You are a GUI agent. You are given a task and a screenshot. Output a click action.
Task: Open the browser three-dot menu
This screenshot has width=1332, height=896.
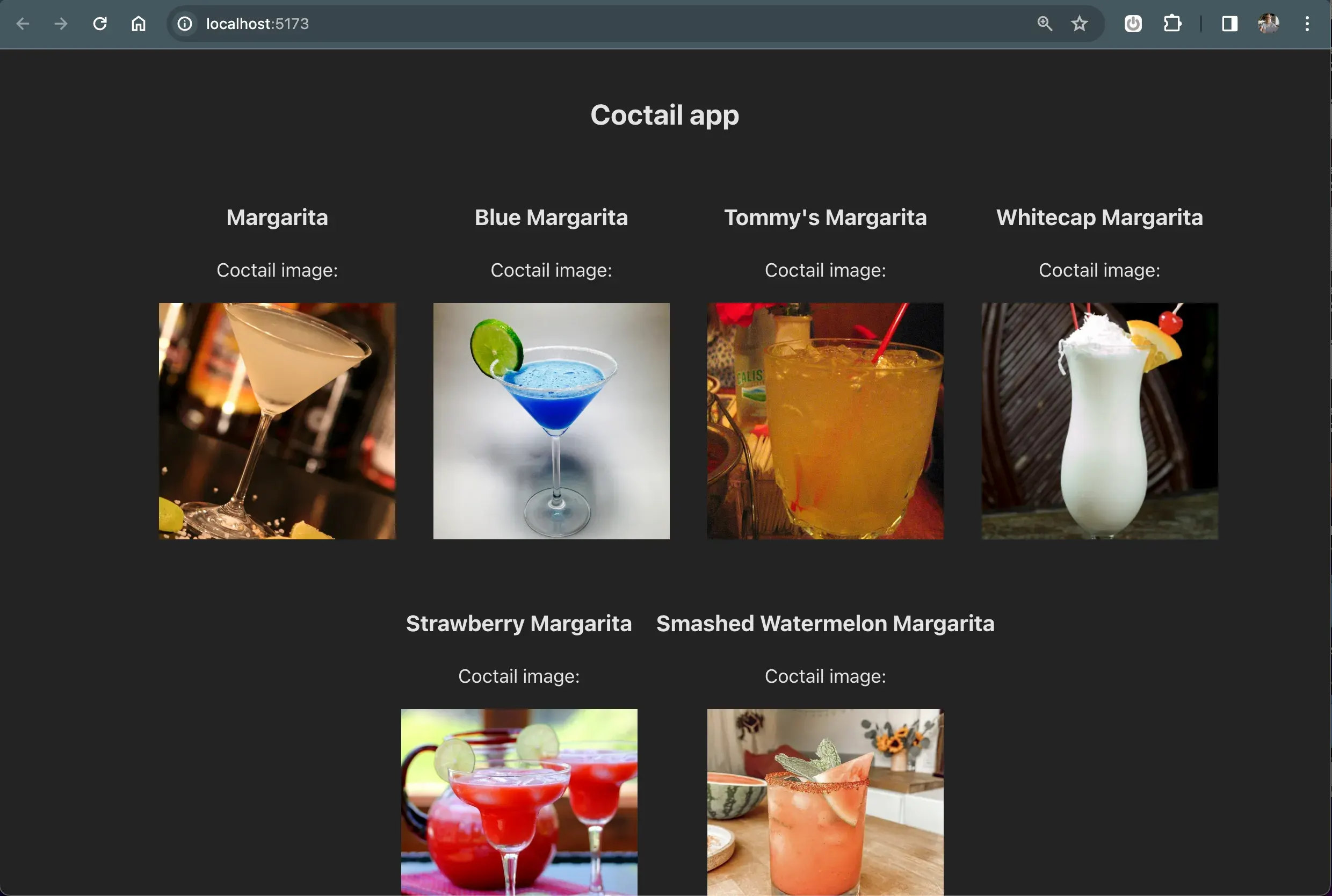pos(1307,24)
